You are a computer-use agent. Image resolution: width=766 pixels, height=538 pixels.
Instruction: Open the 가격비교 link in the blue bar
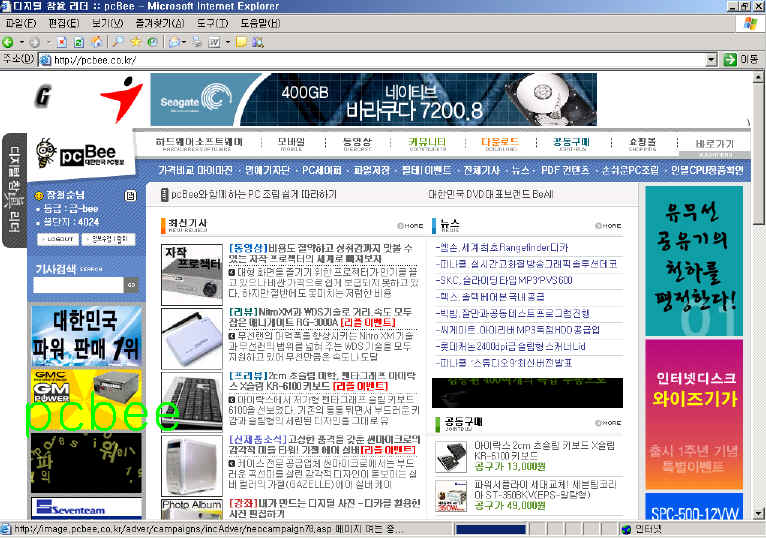pyautogui.click(x=176, y=170)
